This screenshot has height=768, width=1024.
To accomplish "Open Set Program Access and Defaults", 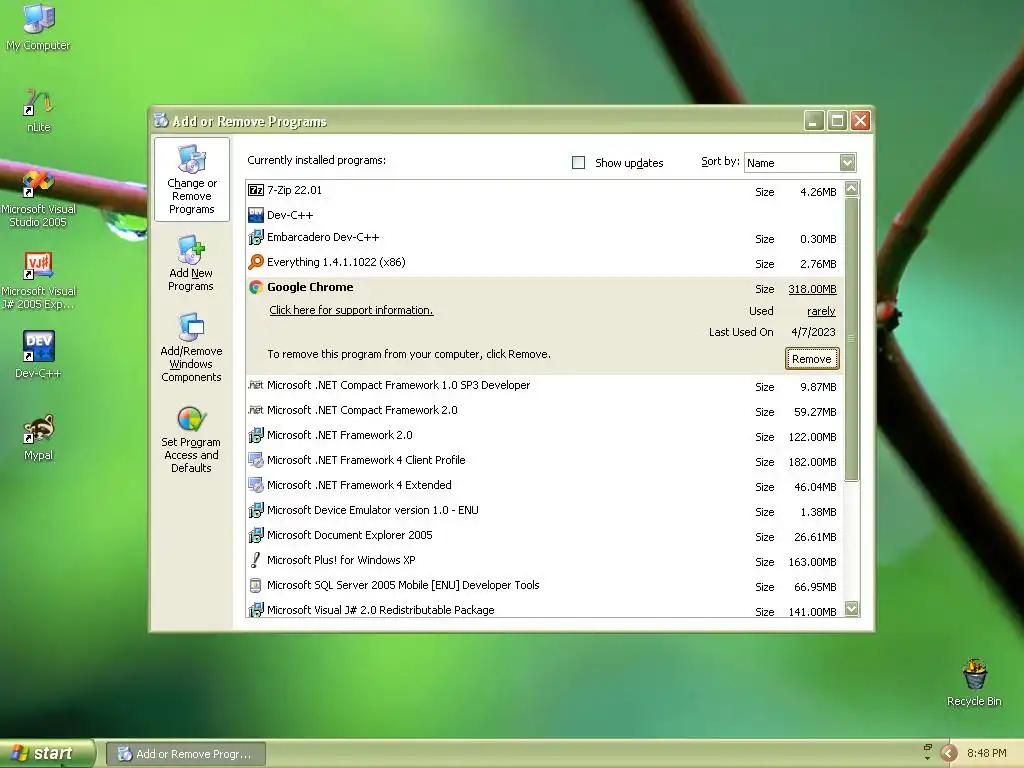I will click(191, 440).
